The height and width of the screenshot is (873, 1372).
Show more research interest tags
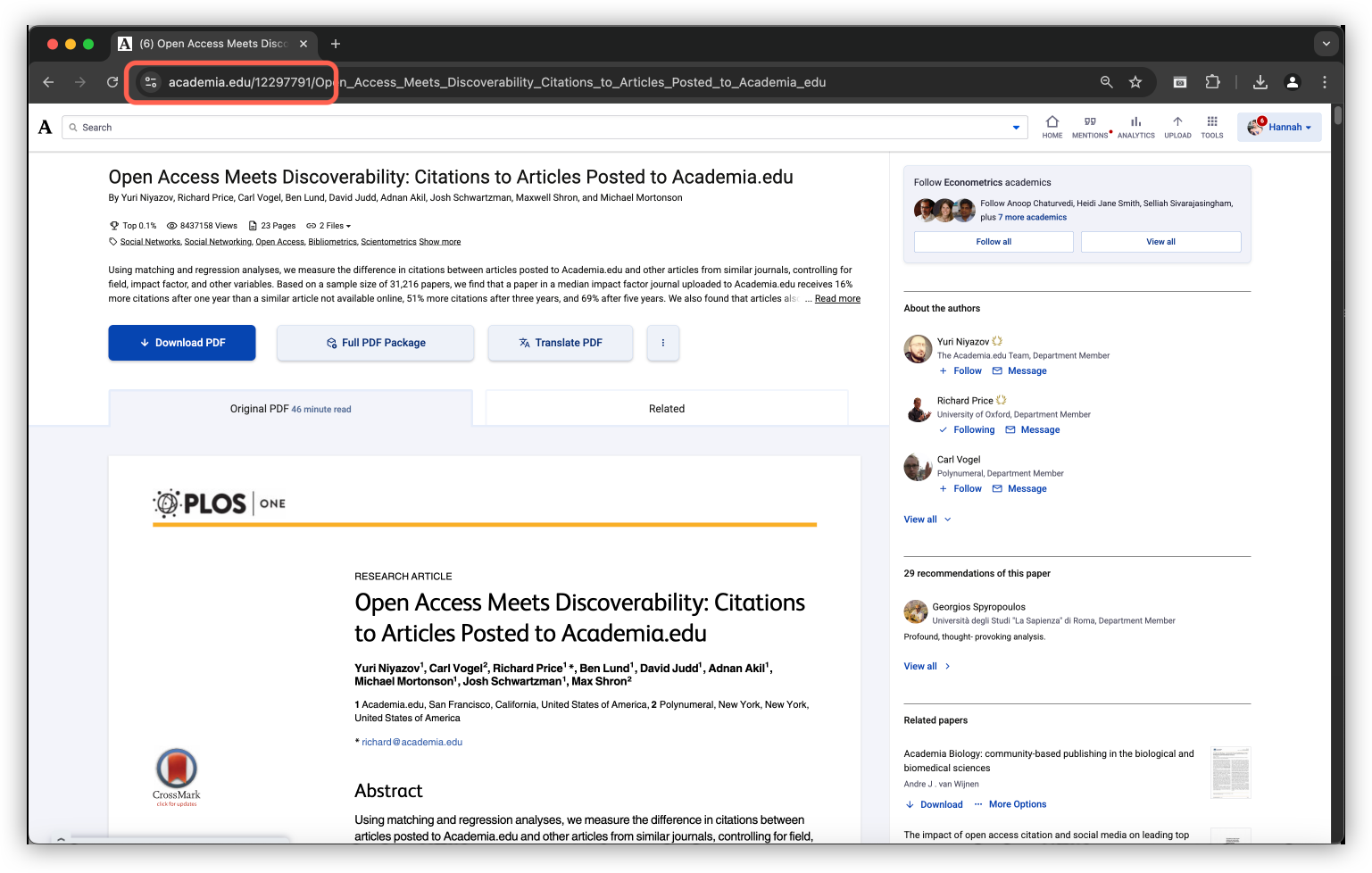(x=440, y=242)
